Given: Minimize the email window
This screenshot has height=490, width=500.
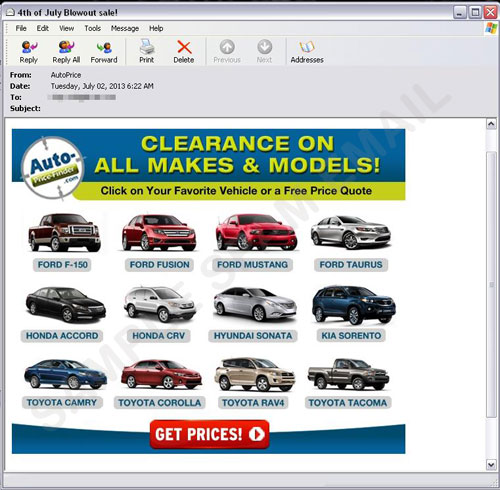Looking at the screenshot, I should (x=460, y=13).
